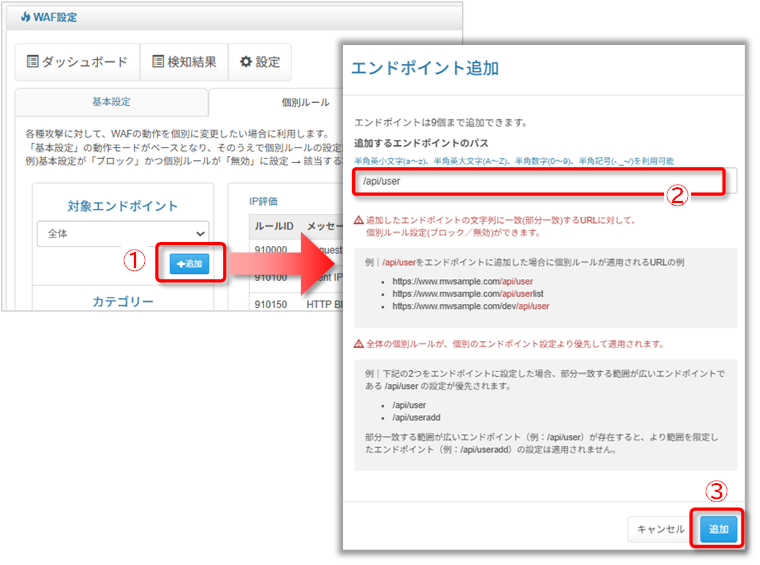The image size is (760, 565).
Task: Open the 検知結果 tab
Action: pos(184,62)
